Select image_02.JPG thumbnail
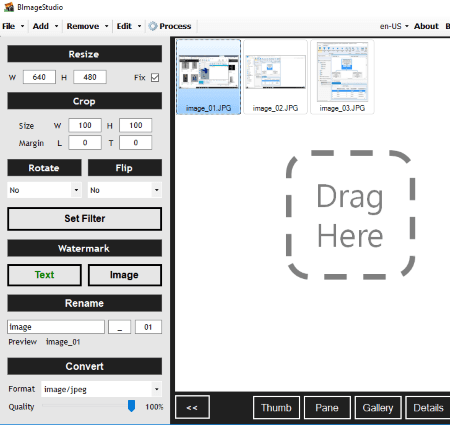This screenshot has height=425, width=450. point(275,77)
